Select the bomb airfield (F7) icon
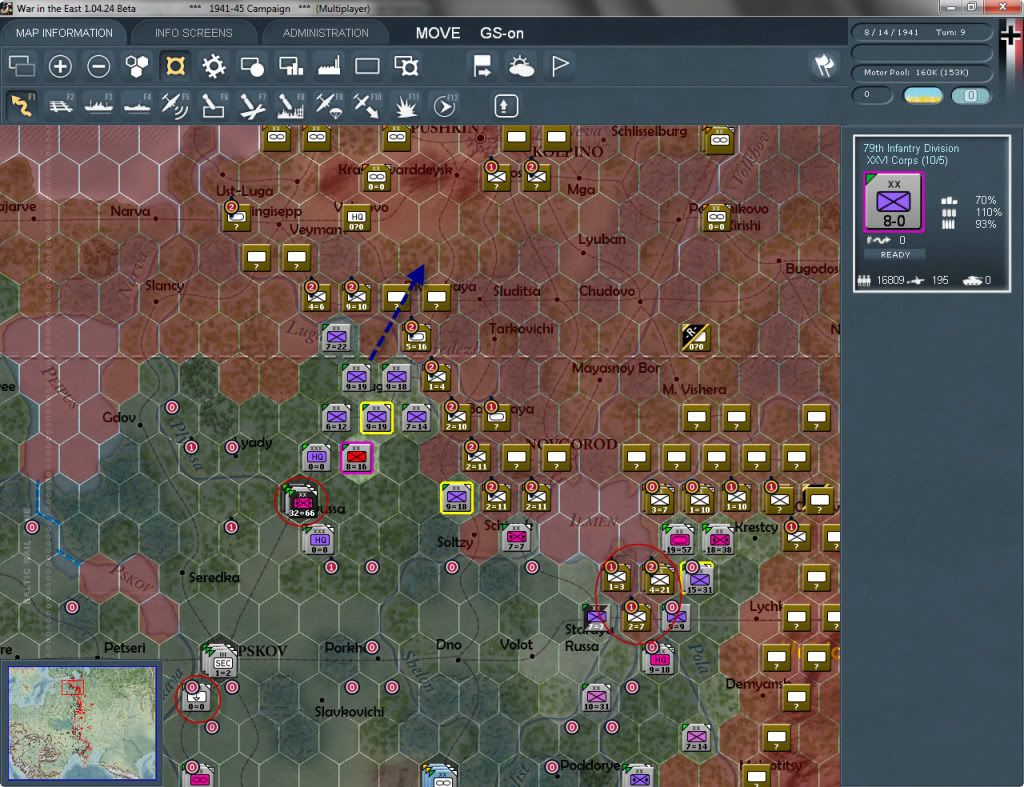Image resolution: width=1024 pixels, height=787 pixels. tap(252, 105)
